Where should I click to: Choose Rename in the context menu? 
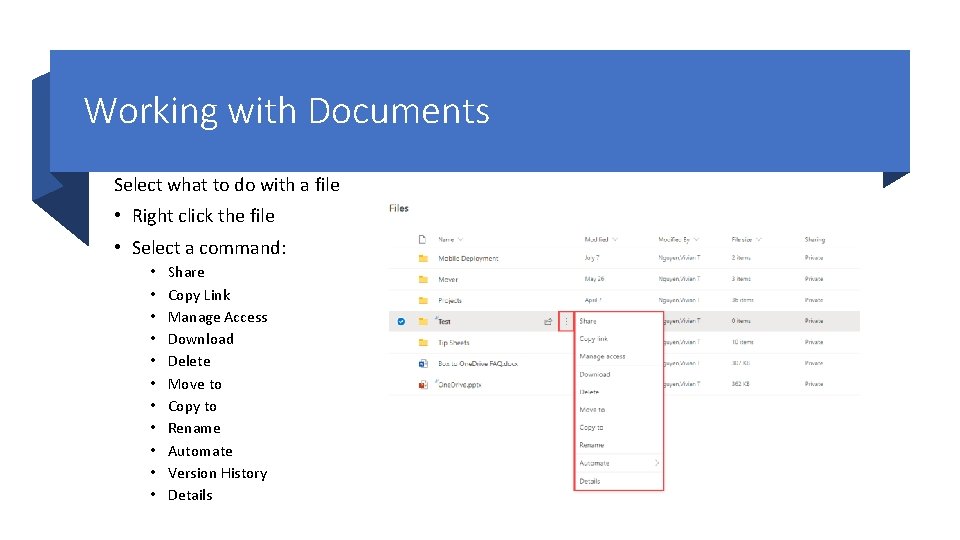(591, 445)
